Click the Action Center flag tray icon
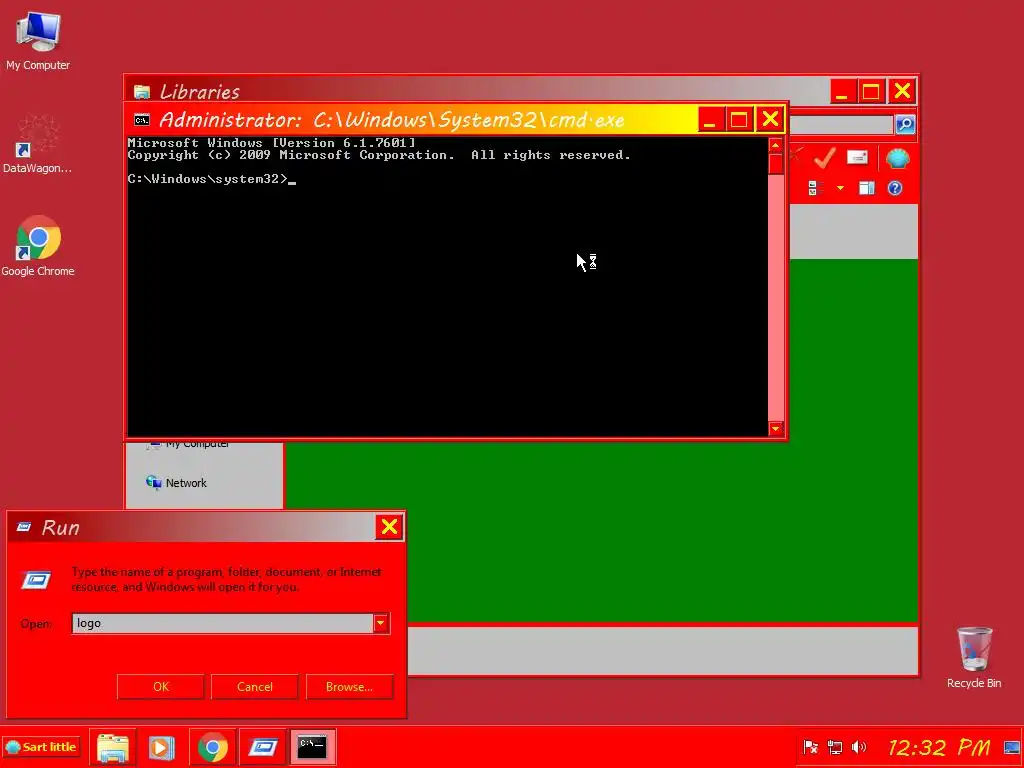 pyautogui.click(x=810, y=747)
